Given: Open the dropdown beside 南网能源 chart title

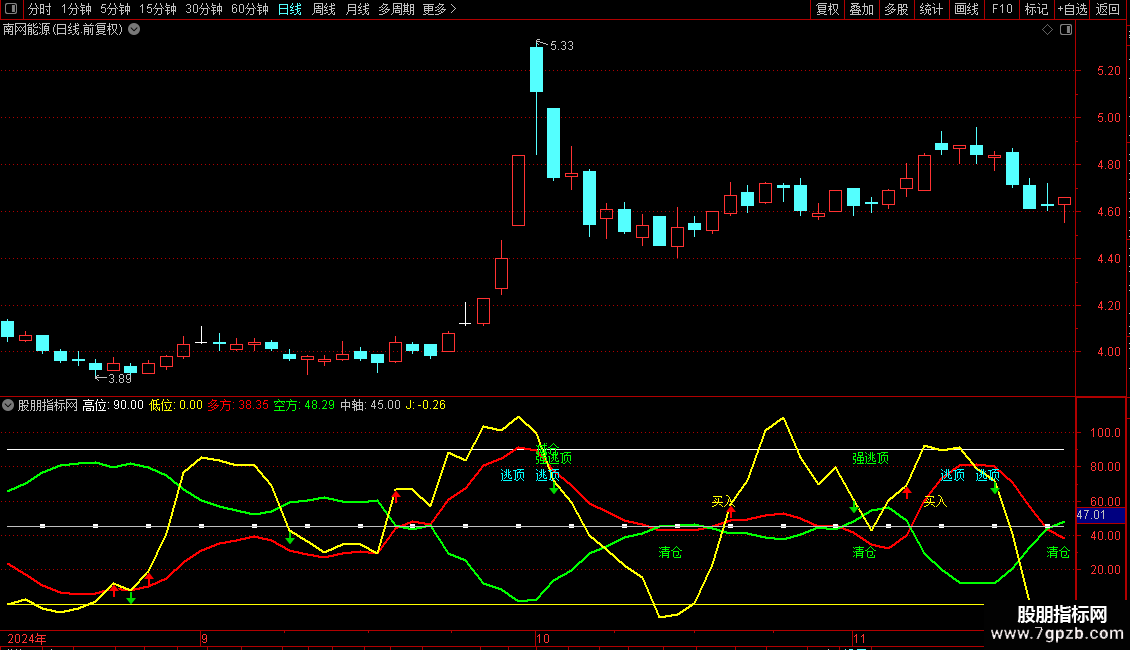Looking at the screenshot, I should pos(134,30).
